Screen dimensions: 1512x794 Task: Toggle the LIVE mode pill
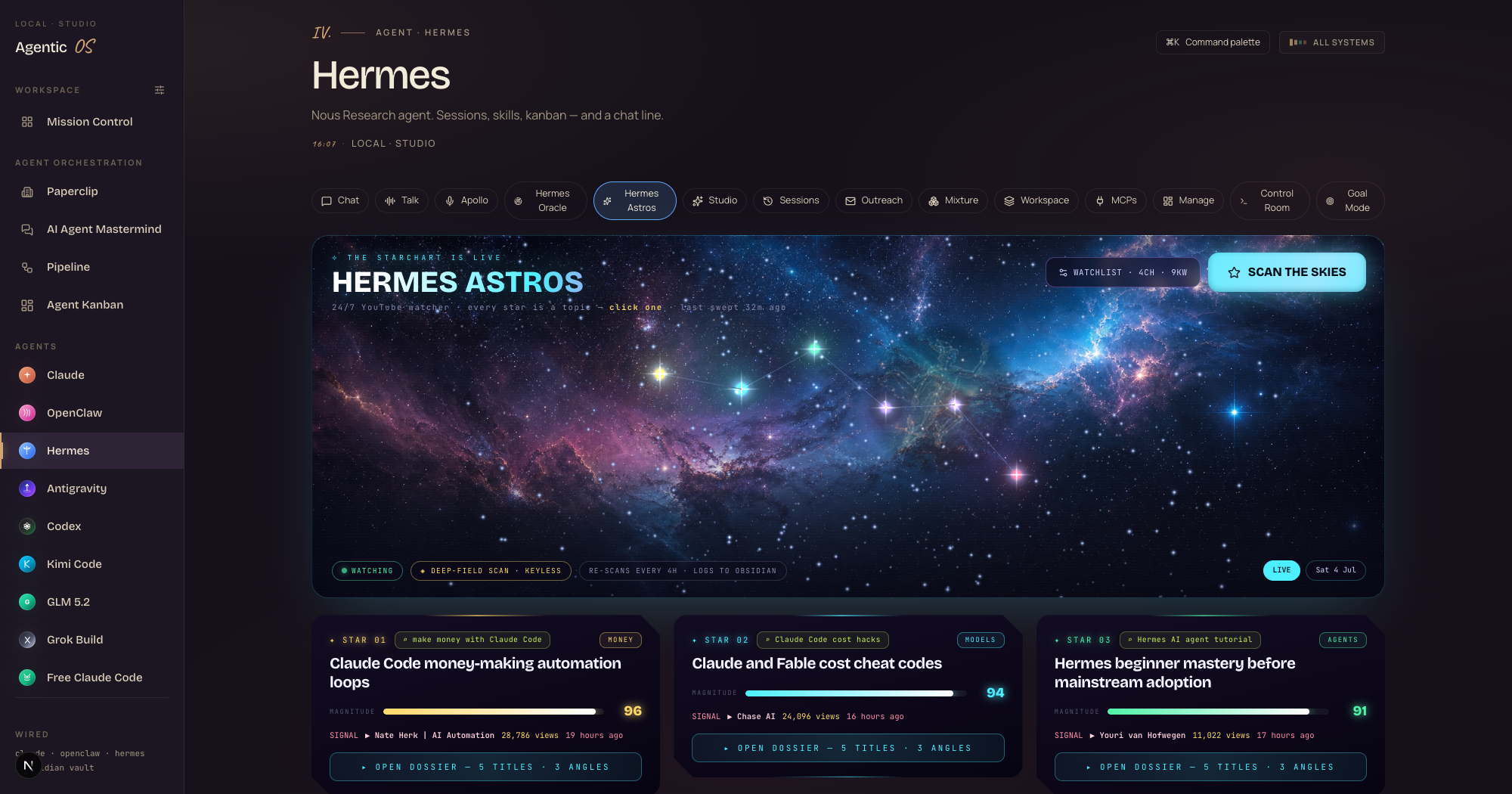pos(1281,570)
